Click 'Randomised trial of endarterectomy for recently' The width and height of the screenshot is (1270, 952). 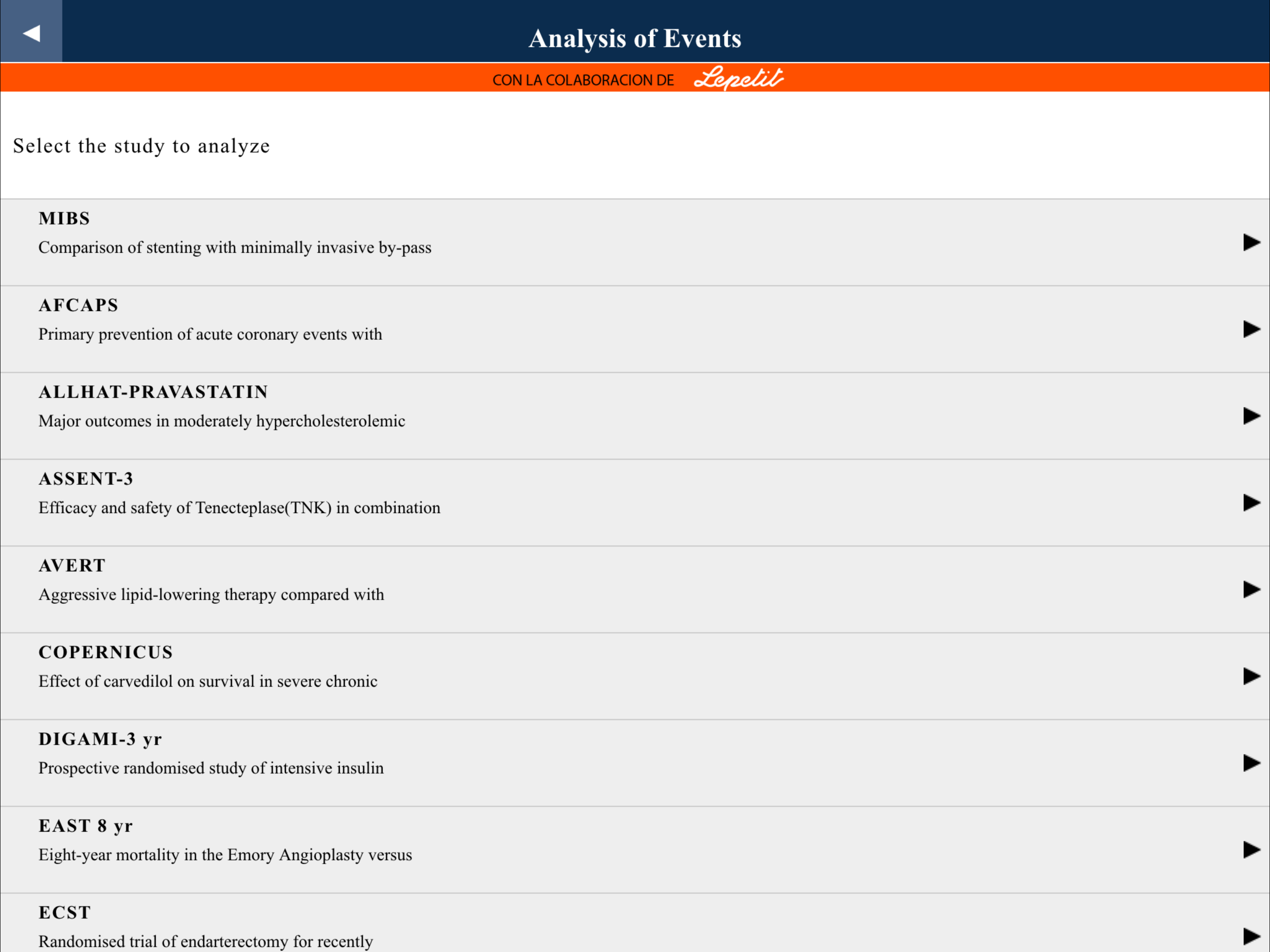pyautogui.click(x=205, y=941)
